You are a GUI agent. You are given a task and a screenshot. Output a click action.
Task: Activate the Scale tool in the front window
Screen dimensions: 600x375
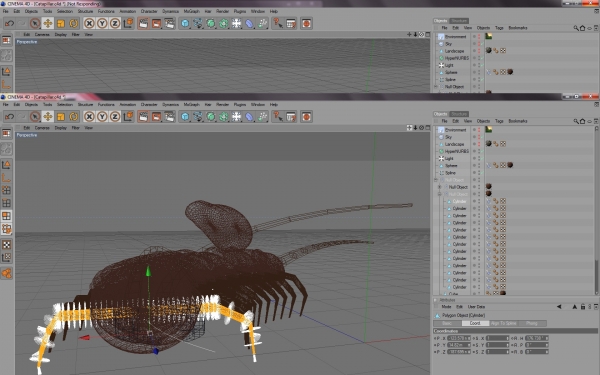(60, 117)
